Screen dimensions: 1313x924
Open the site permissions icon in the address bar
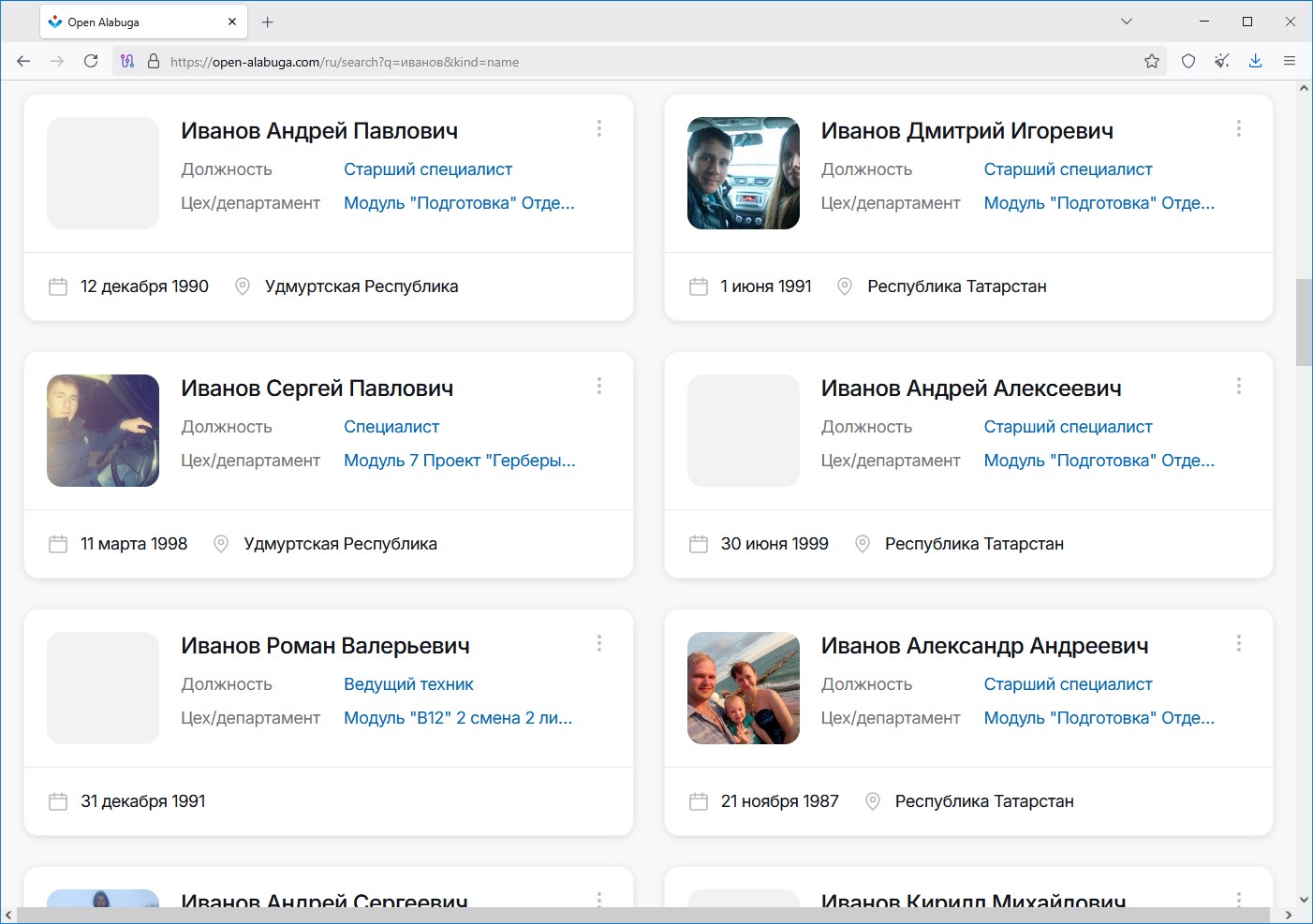(127, 61)
